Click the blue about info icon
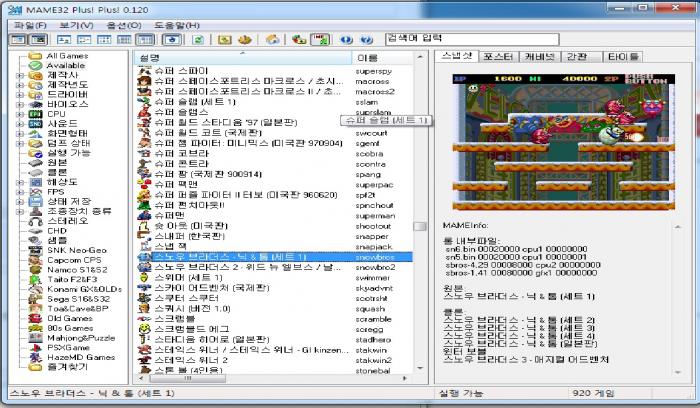The width and height of the screenshot is (700, 408). (x=346, y=40)
